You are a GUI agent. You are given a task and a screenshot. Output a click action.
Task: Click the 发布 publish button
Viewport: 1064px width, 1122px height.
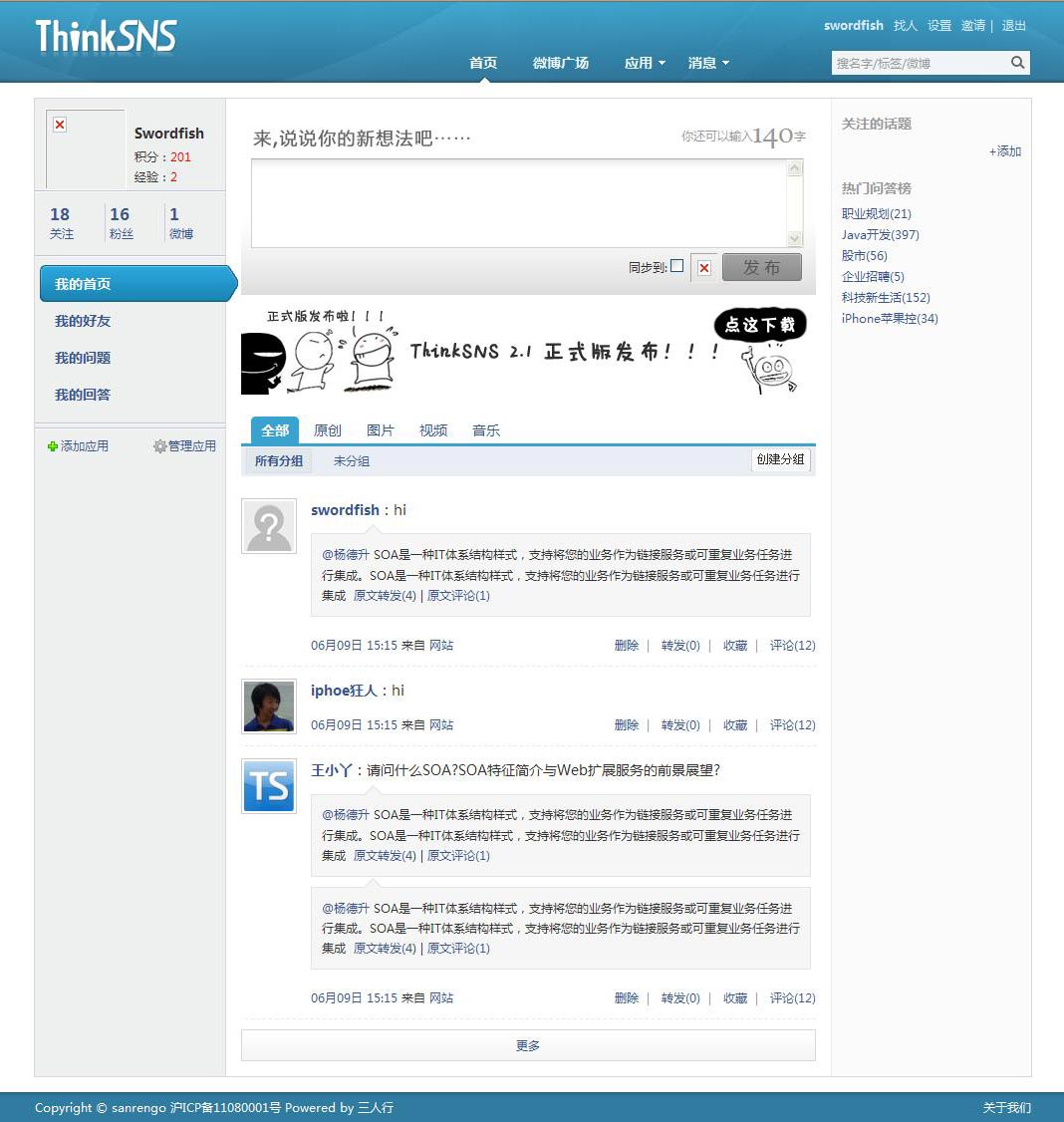[761, 268]
